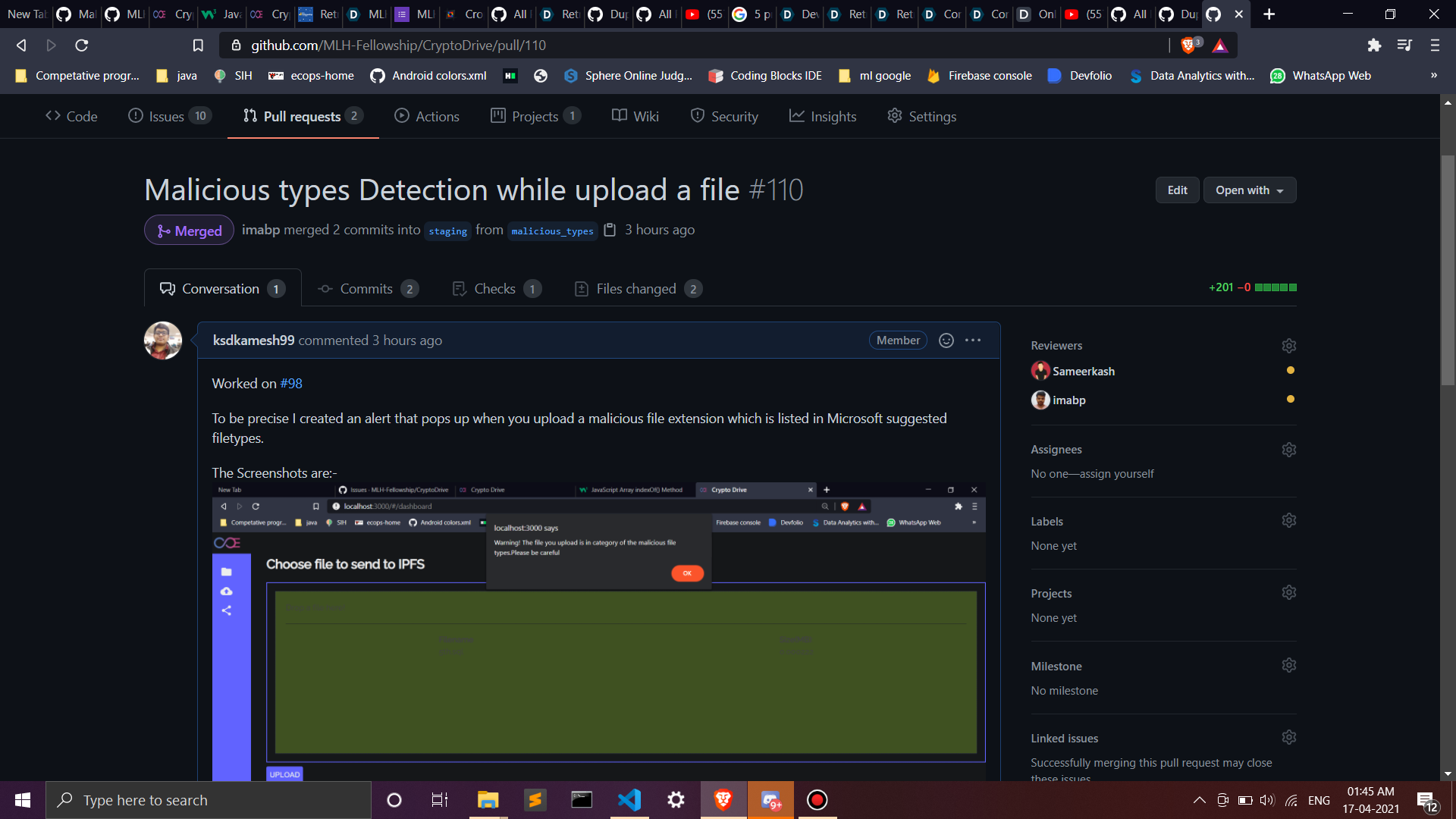Click the Edit title button
The image size is (1456, 819).
(x=1177, y=190)
